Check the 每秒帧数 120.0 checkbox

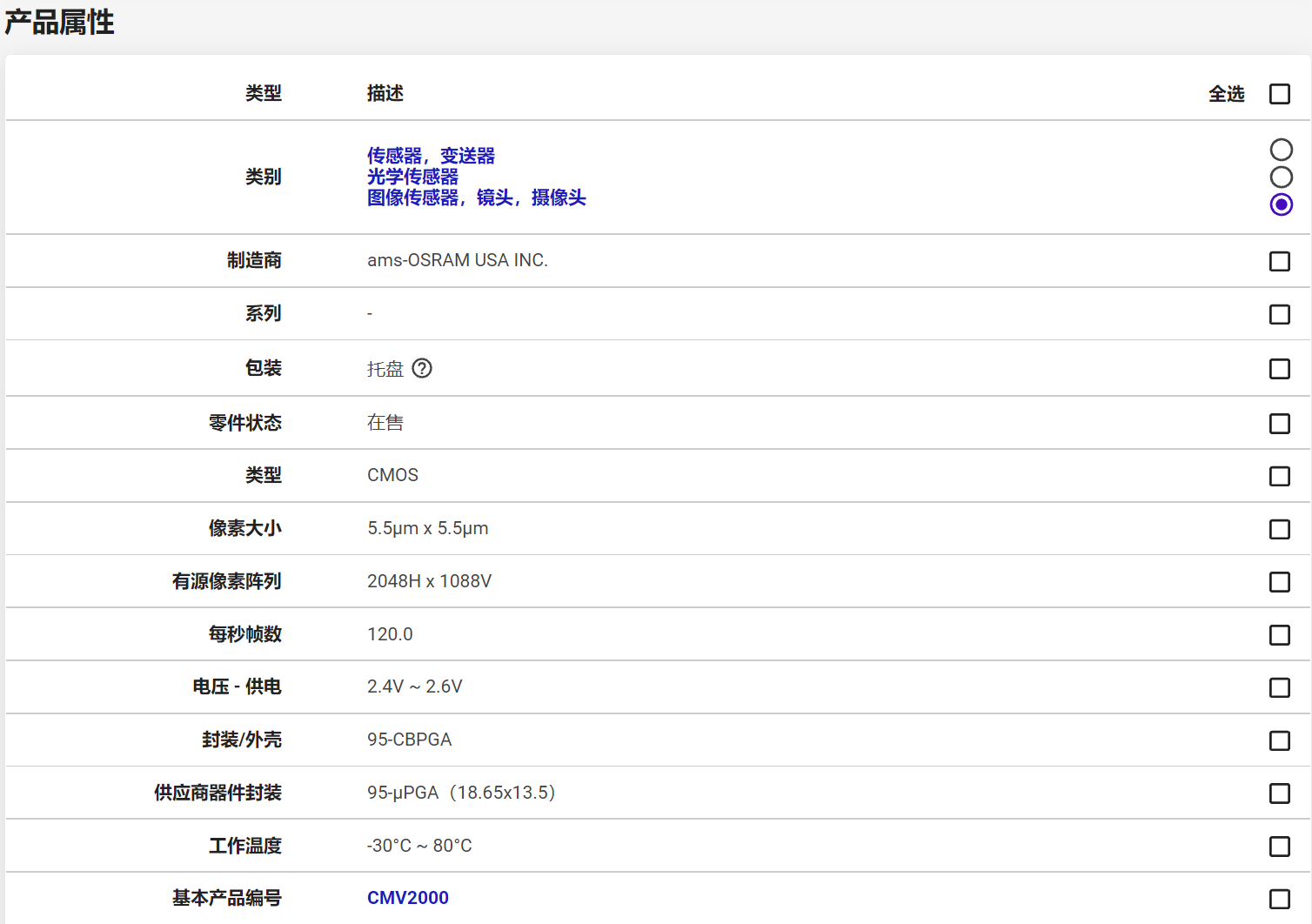point(1279,635)
